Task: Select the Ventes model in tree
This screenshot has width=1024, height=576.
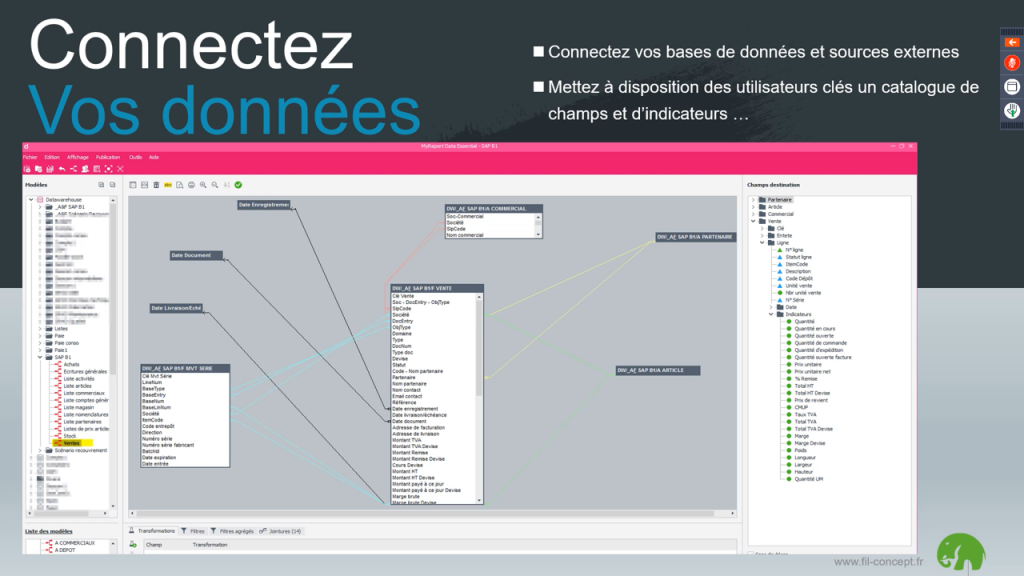Action: click(x=71, y=443)
